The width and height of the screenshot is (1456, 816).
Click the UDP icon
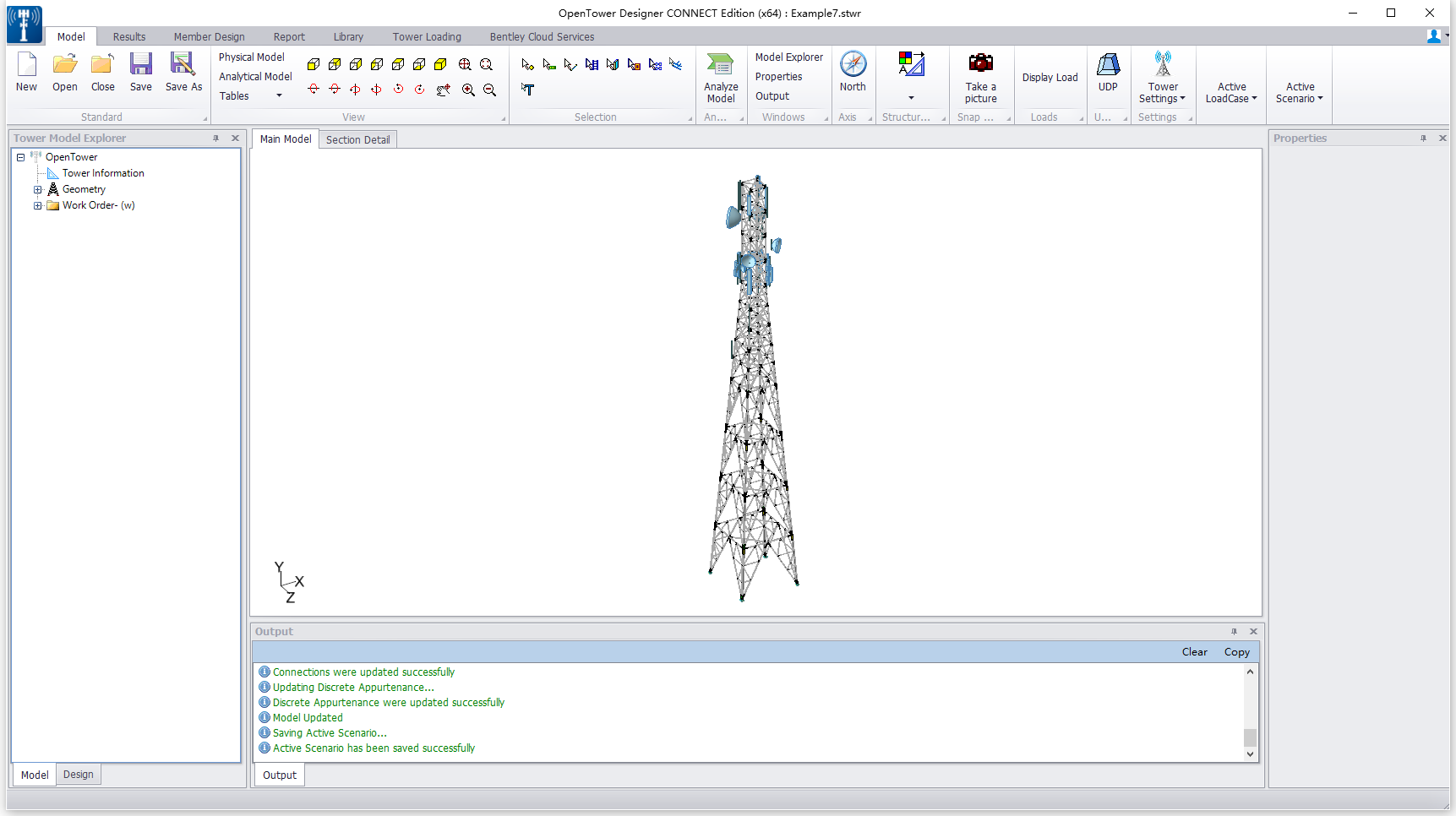(1108, 64)
